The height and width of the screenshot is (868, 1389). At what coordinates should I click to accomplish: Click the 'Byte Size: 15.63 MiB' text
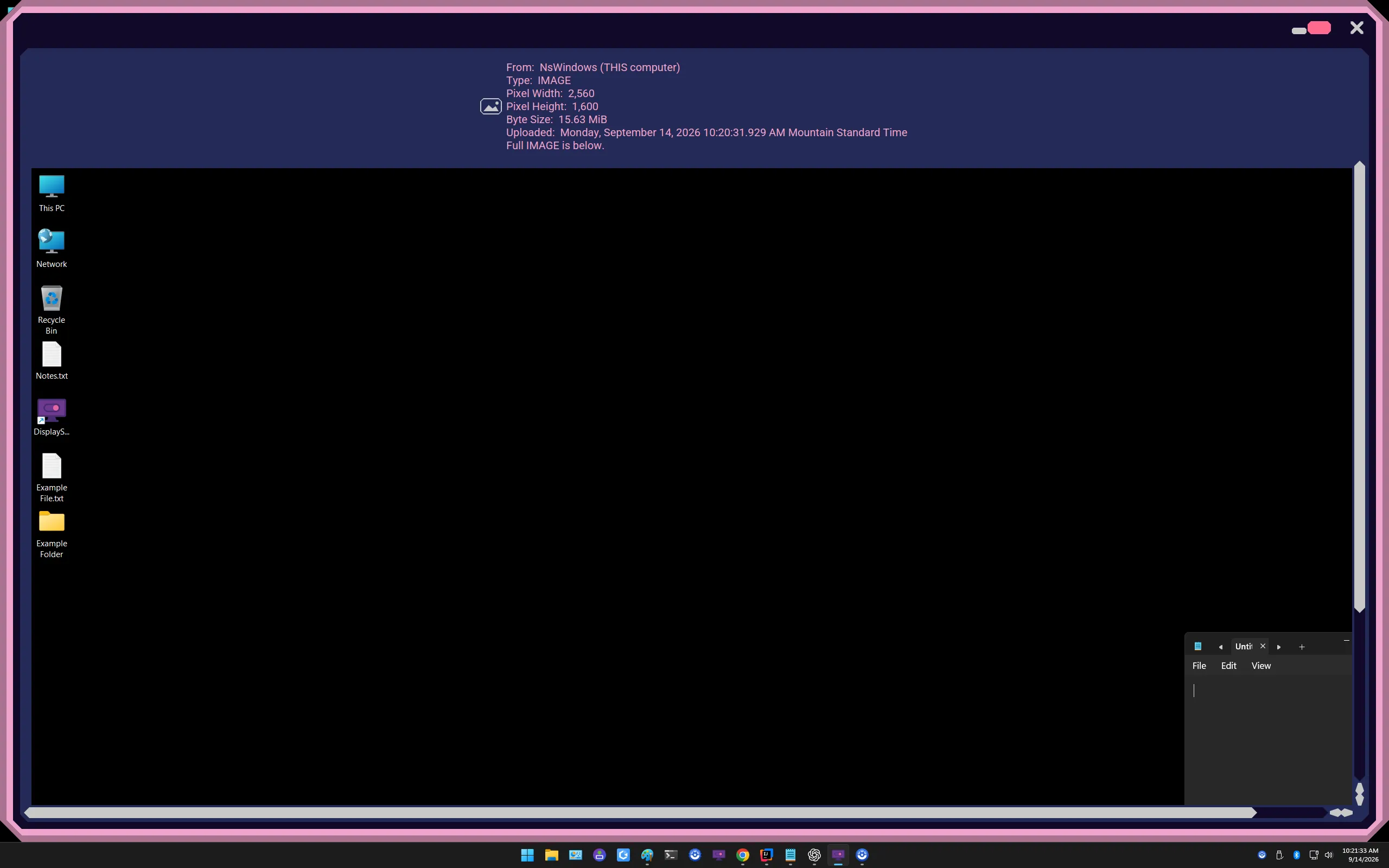556,119
